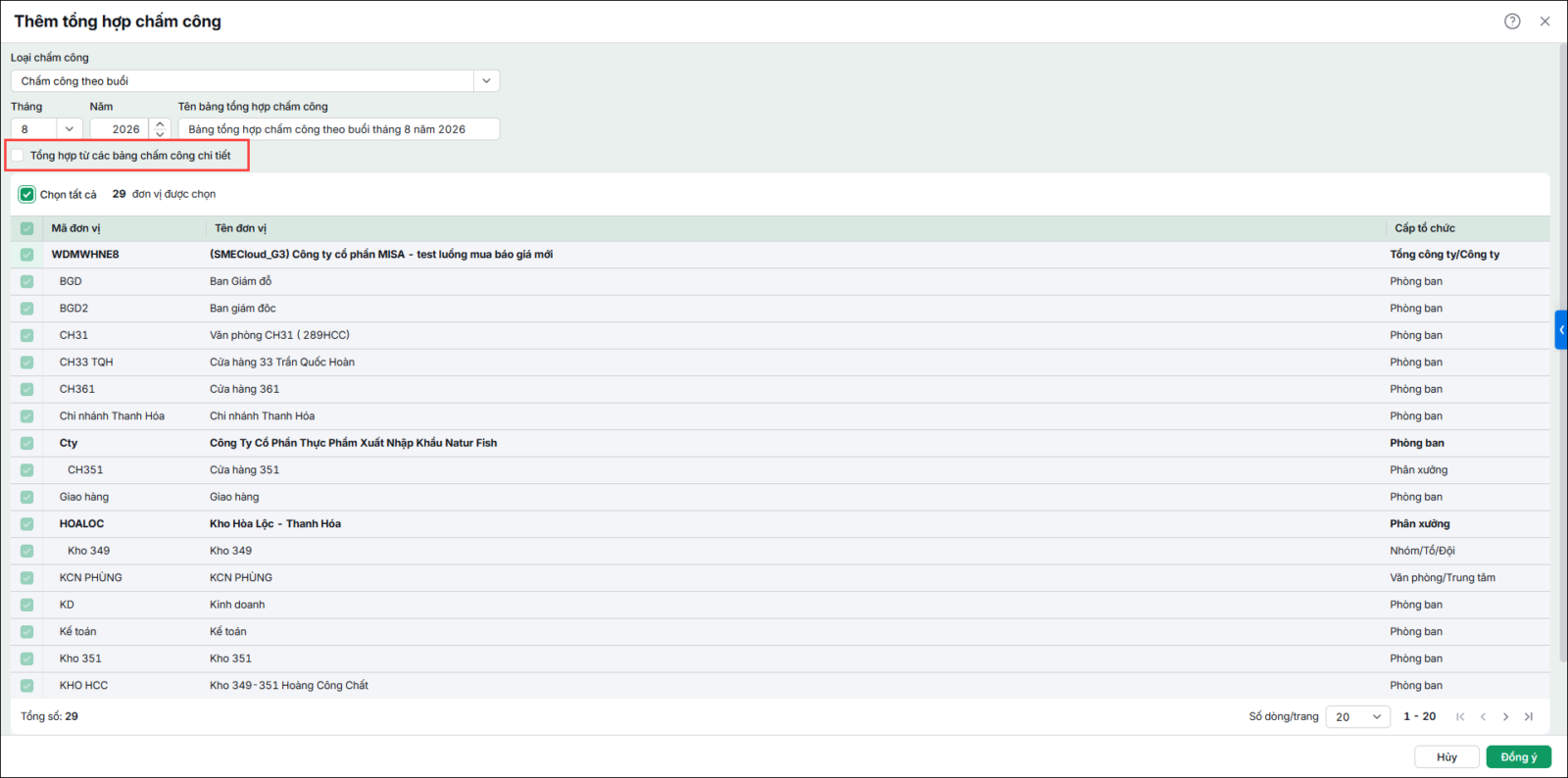Click the Tổng công ty/Công ty cell
1568x778 pixels.
[1445, 255]
